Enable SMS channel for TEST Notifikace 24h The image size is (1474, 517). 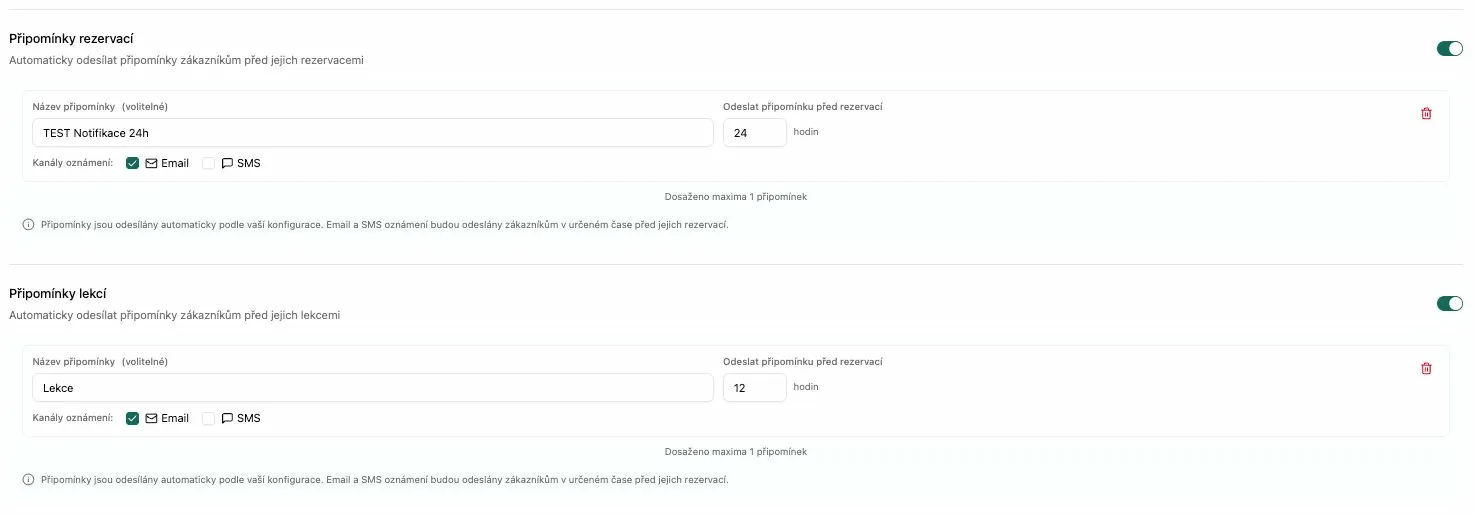[208, 163]
